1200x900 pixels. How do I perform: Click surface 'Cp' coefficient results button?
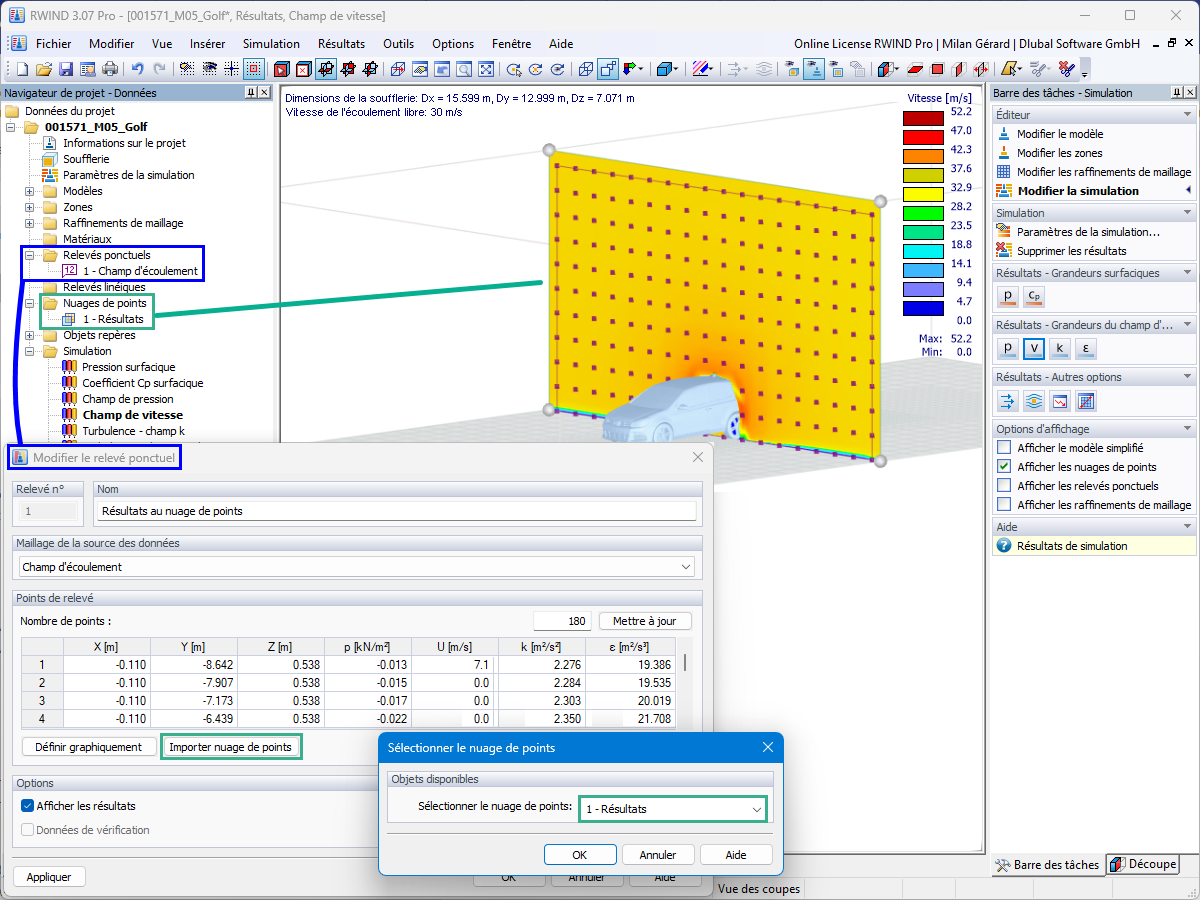tap(1034, 296)
